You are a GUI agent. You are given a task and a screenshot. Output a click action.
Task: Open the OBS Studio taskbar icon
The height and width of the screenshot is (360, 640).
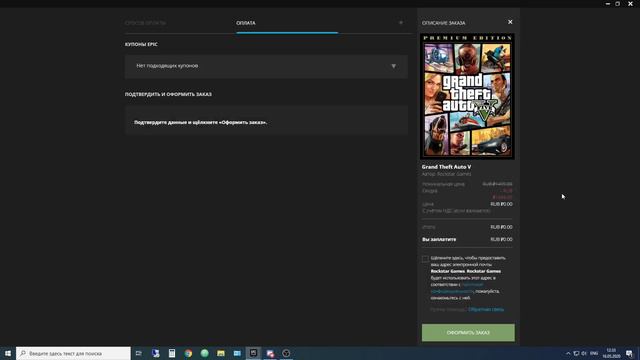[286, 353]
